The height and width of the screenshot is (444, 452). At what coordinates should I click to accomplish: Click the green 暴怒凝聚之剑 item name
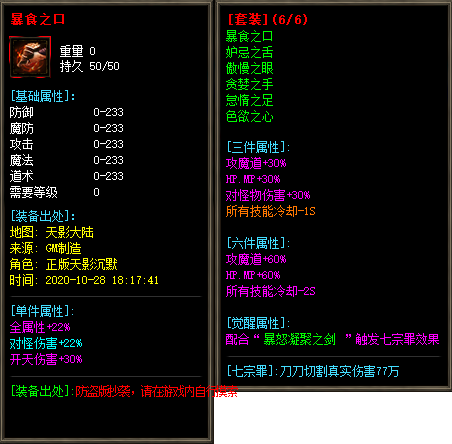[x=299, y=339]
